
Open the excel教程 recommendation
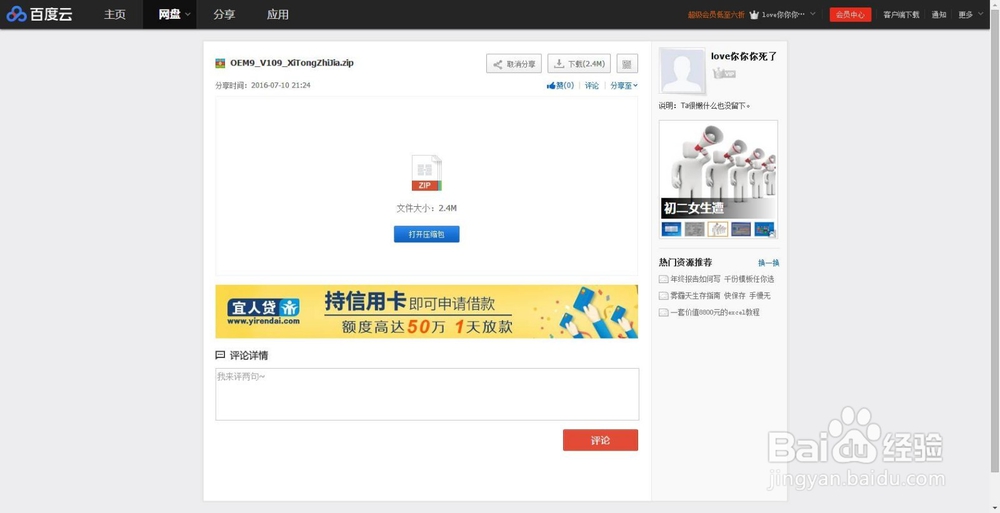click(x=715, y=313)
